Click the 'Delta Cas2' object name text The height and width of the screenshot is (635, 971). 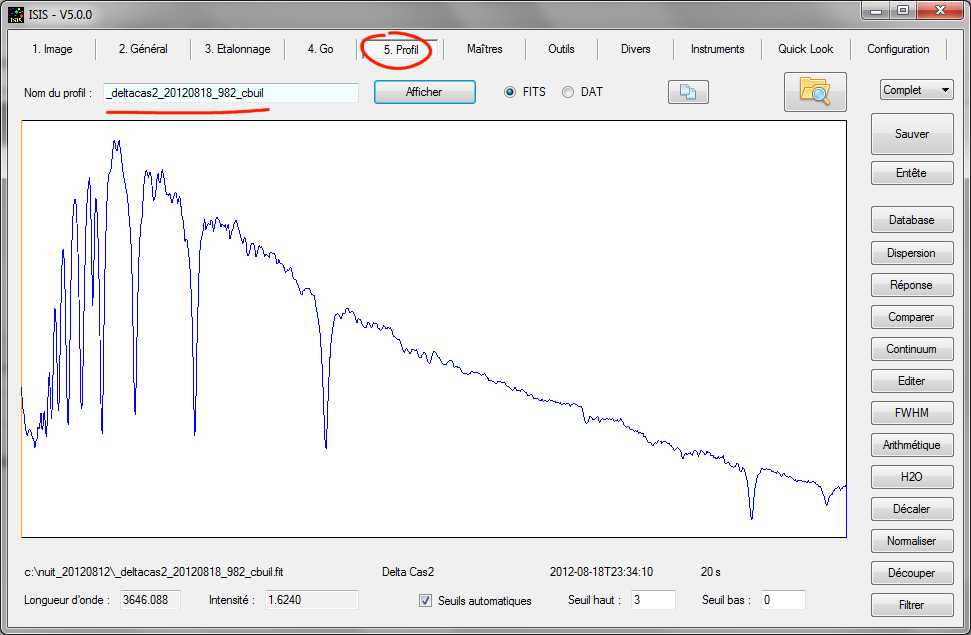pyautogui.click(x=408, y=572)
